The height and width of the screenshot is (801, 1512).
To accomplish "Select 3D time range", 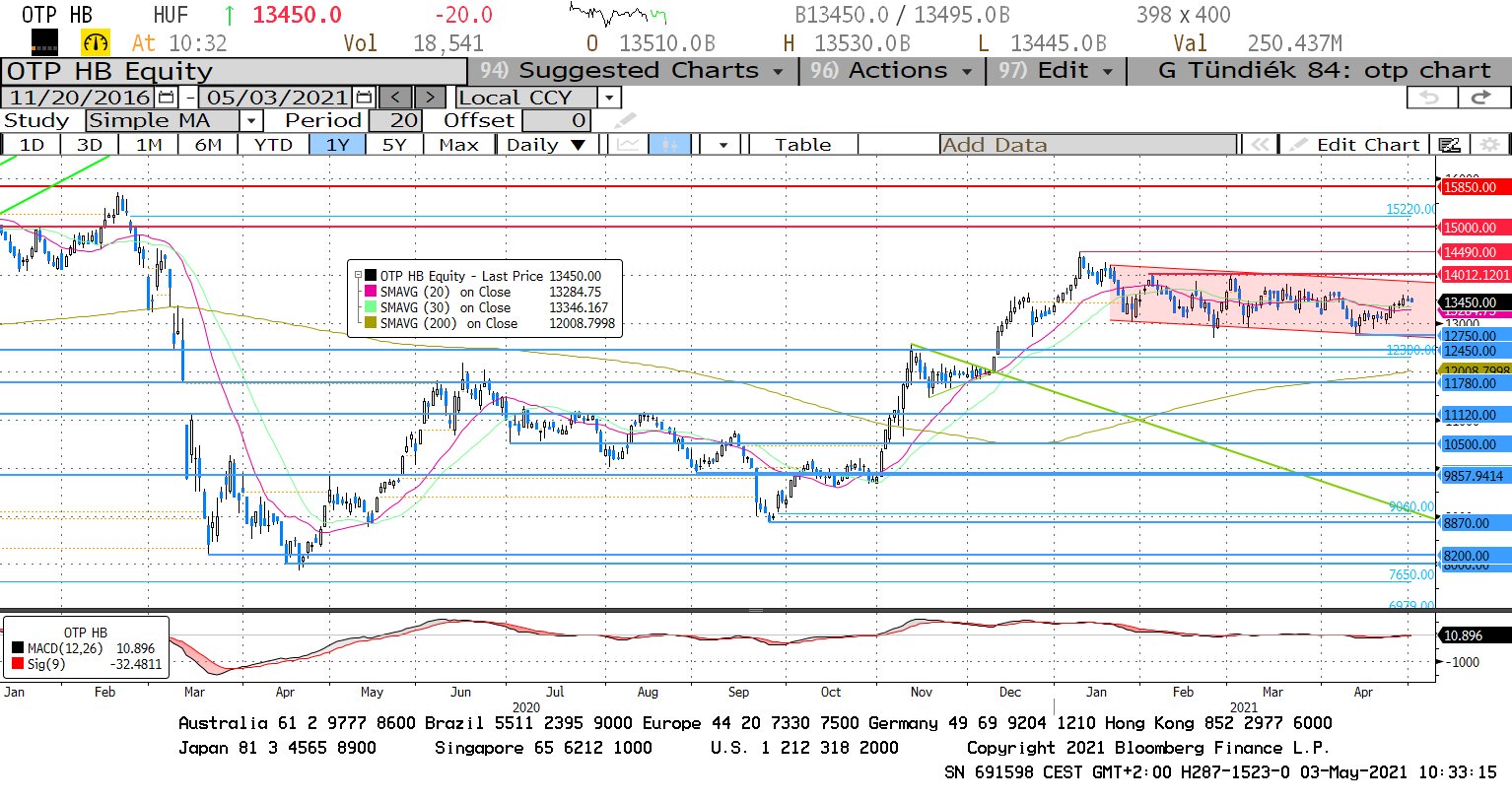I will [90, 145].
